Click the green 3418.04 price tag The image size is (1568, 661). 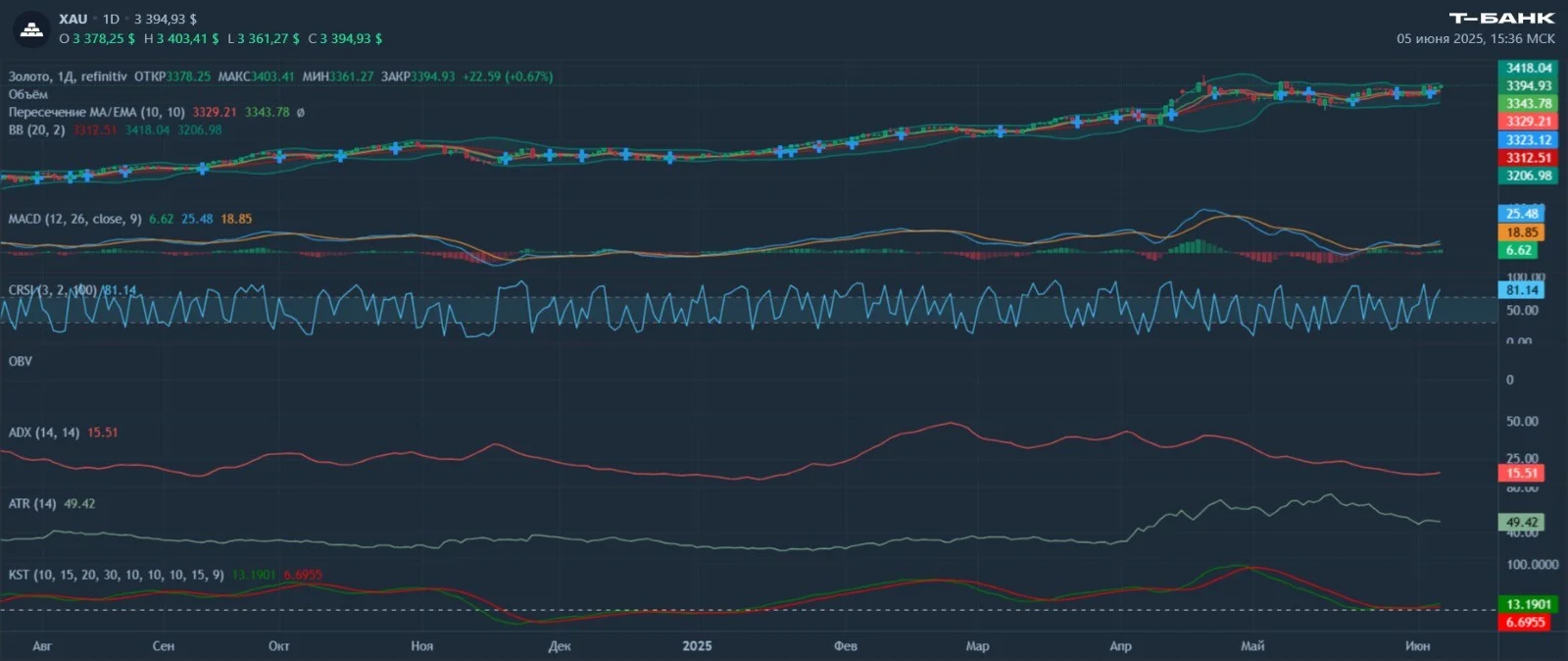(1528, 68)
